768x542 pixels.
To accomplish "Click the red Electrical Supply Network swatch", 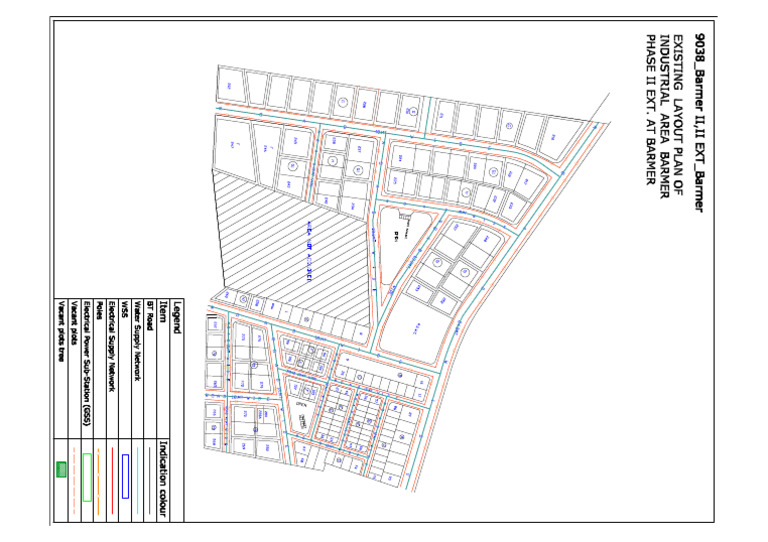I will coord(112,480).
